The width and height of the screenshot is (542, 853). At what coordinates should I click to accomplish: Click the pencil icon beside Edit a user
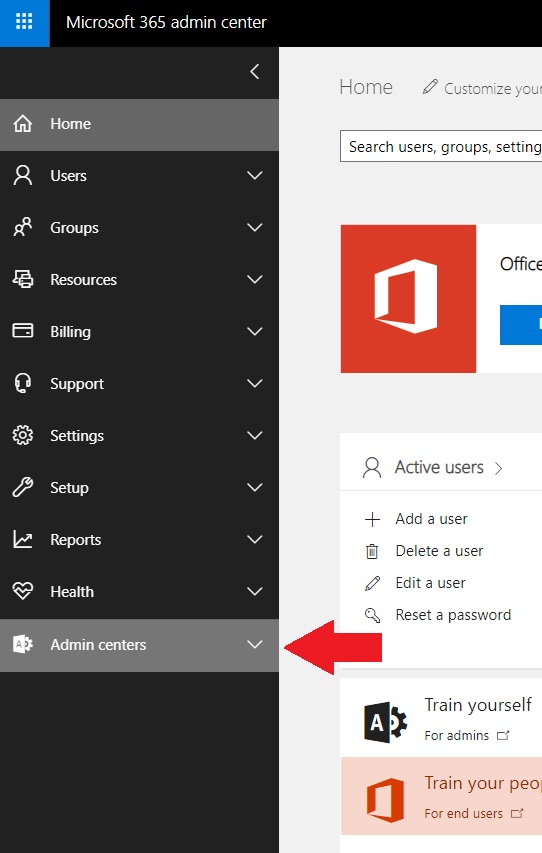372,584
